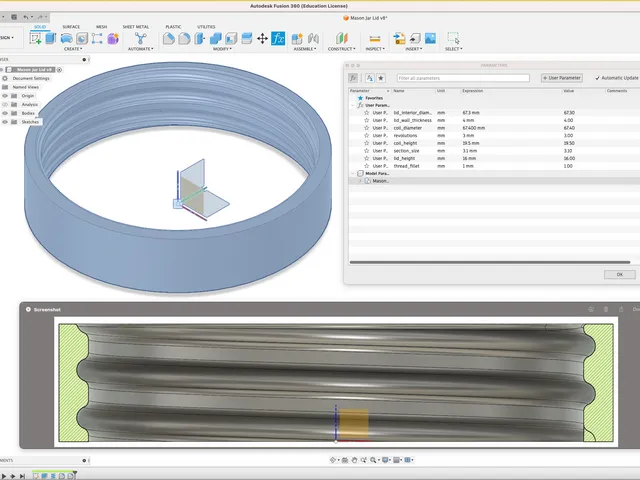The height and width of the screenshot is (480, 640).
Task: Open the Automate generative tool icon
Action: coord(140,38)
